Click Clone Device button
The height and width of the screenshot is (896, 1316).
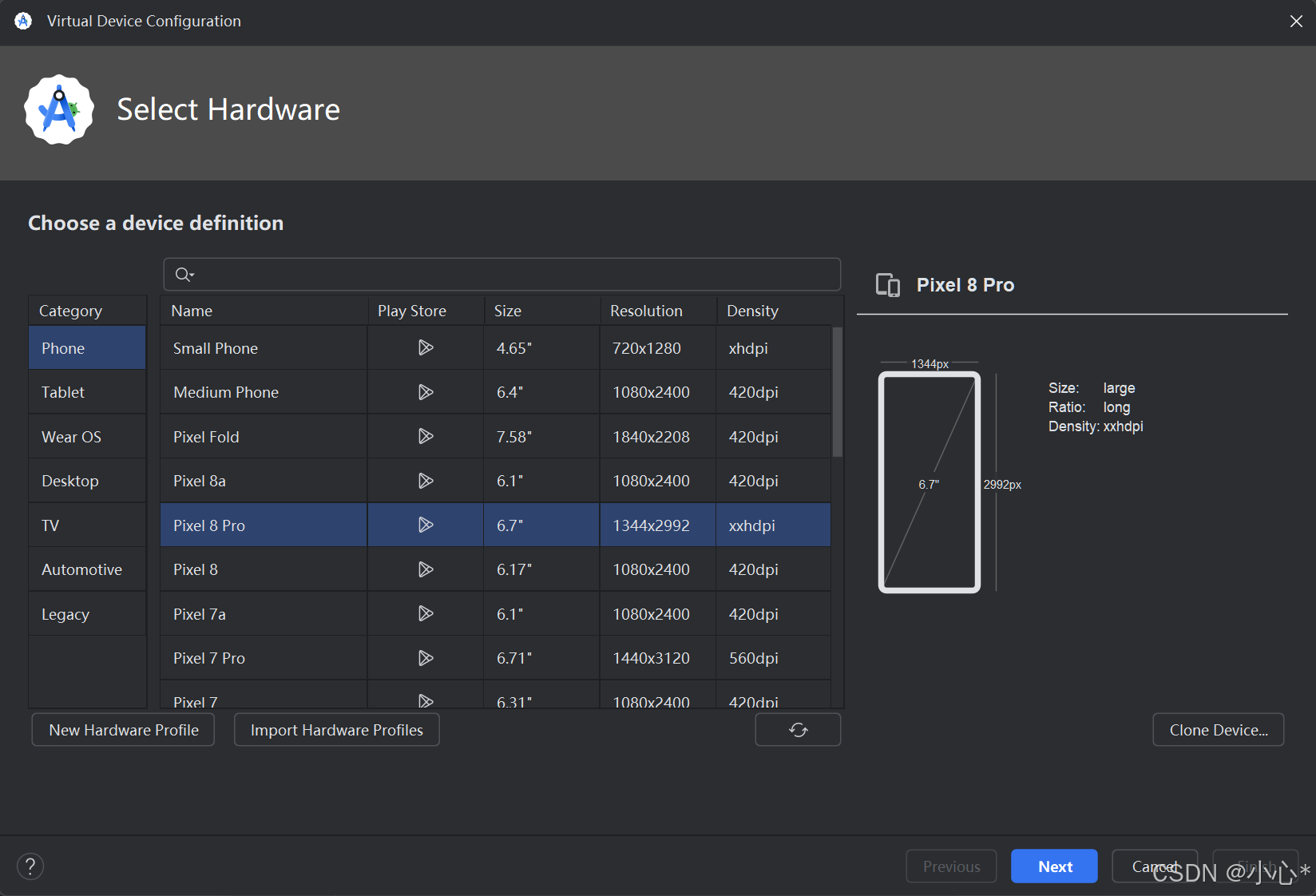1219,730
